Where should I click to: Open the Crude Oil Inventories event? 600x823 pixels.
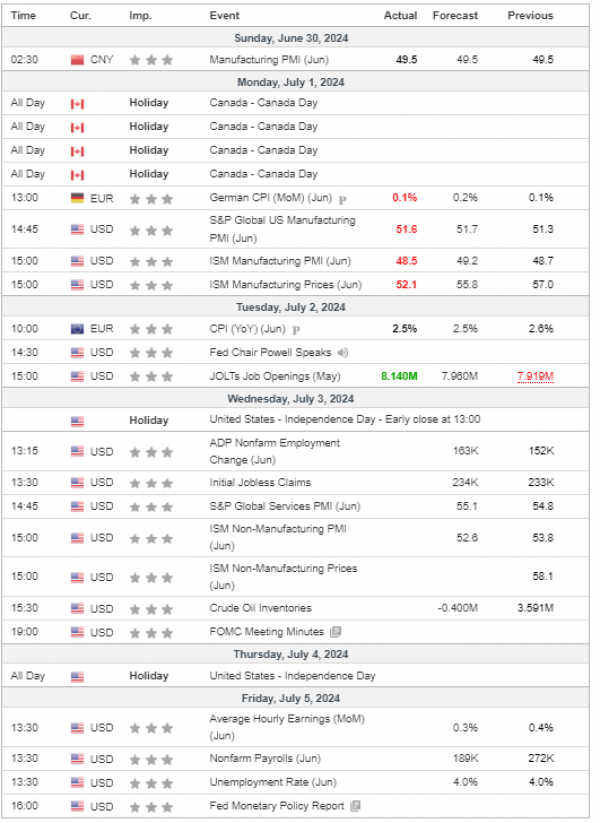point(260,608)
